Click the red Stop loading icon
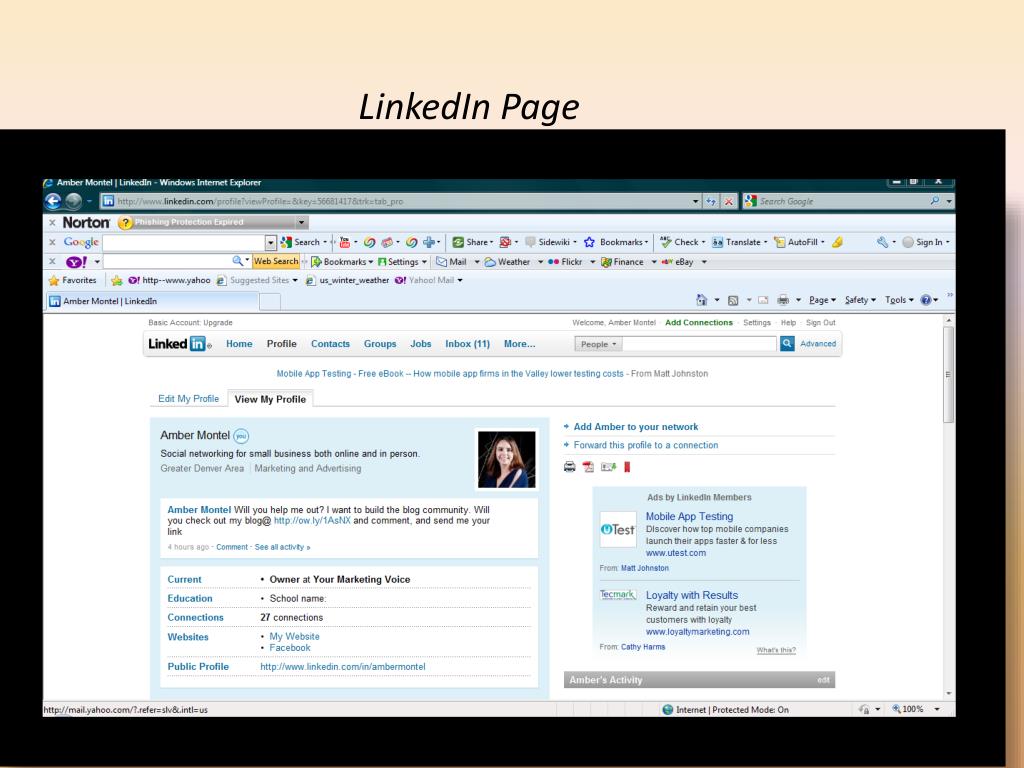This screenshot has width=1024, height=768. [x=729, y=201]
